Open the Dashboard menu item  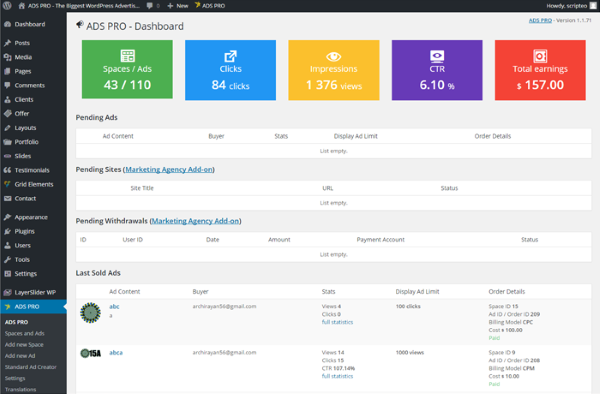(x=33, y=24)
